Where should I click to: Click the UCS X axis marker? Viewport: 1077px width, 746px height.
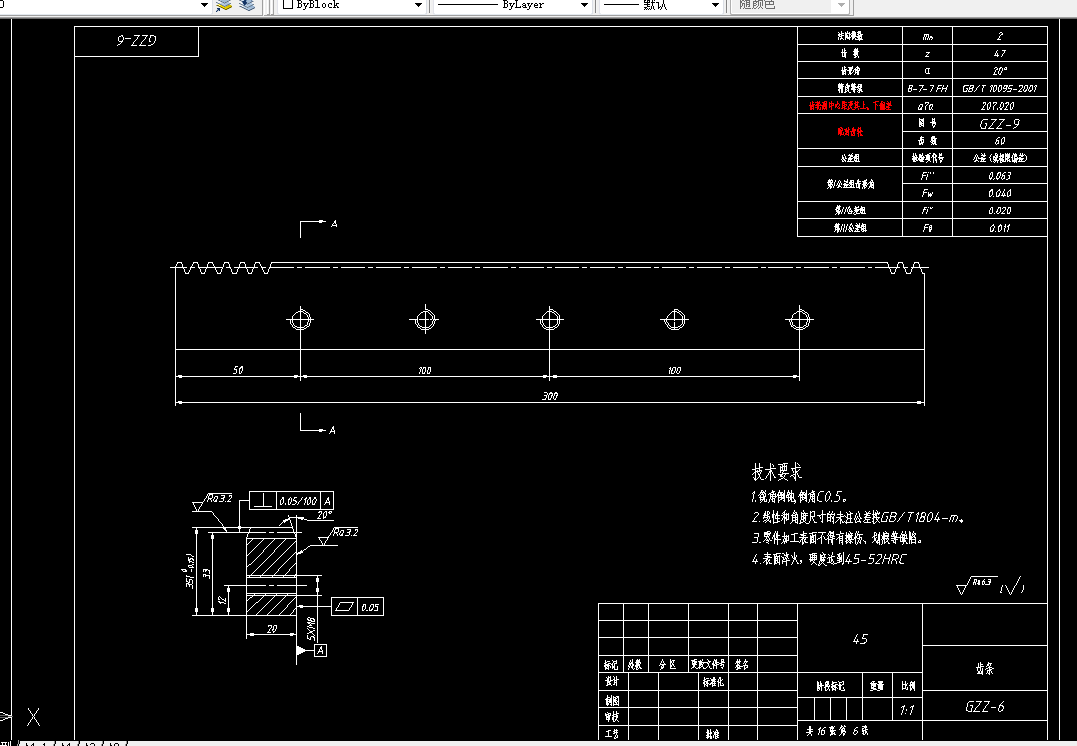[x=33, y=717]
